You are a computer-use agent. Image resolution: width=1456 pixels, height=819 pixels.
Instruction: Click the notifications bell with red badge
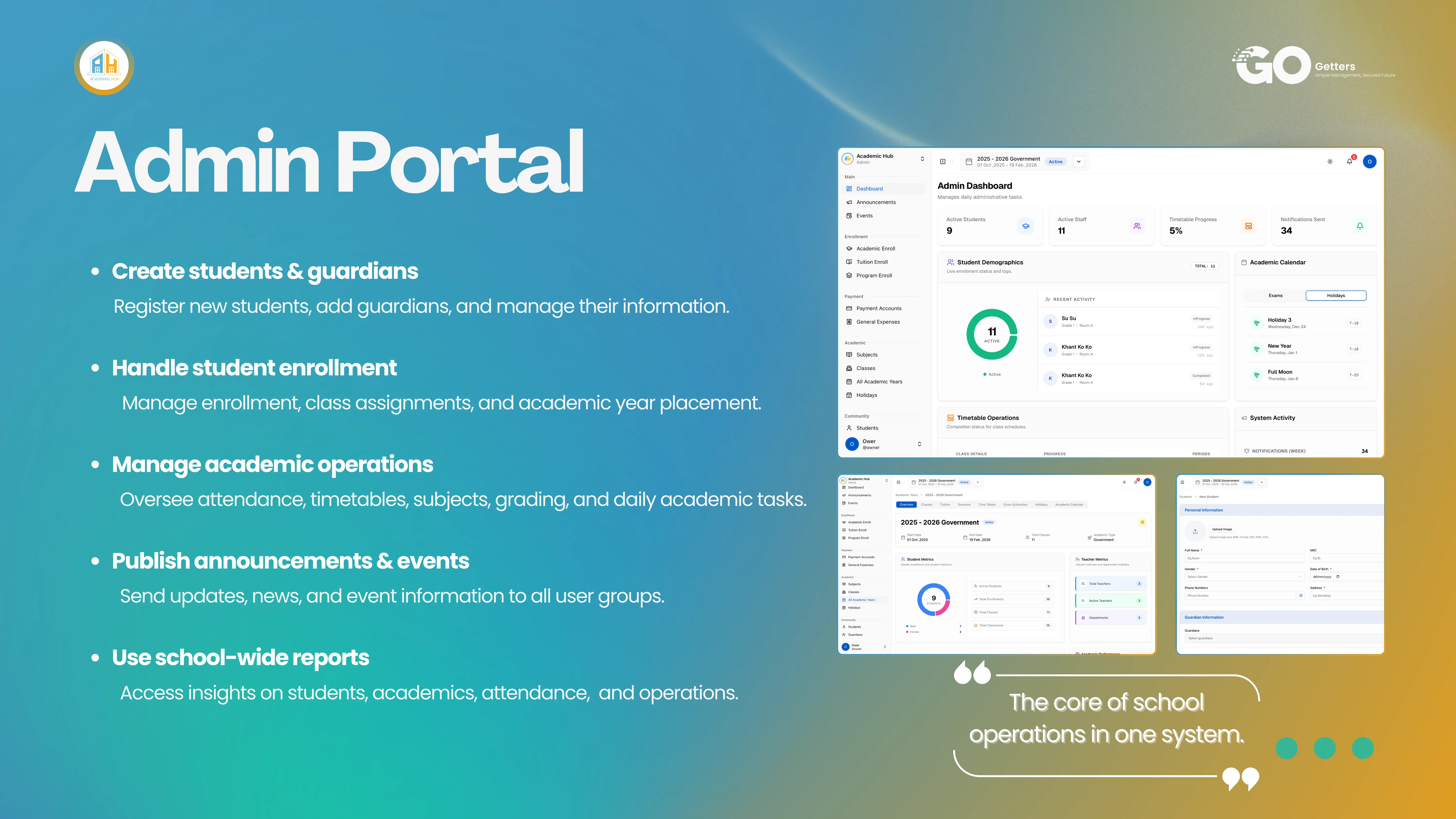1349,162
